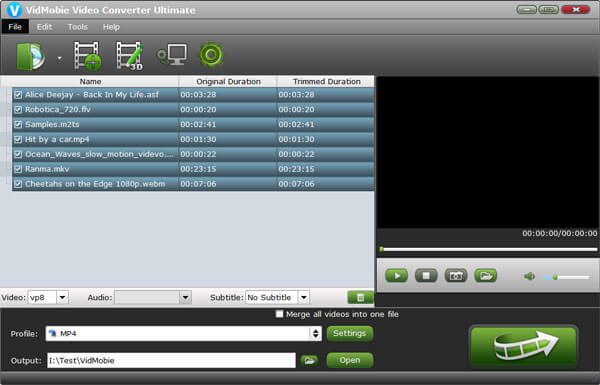Open the Edit menu

click(44, 27)
